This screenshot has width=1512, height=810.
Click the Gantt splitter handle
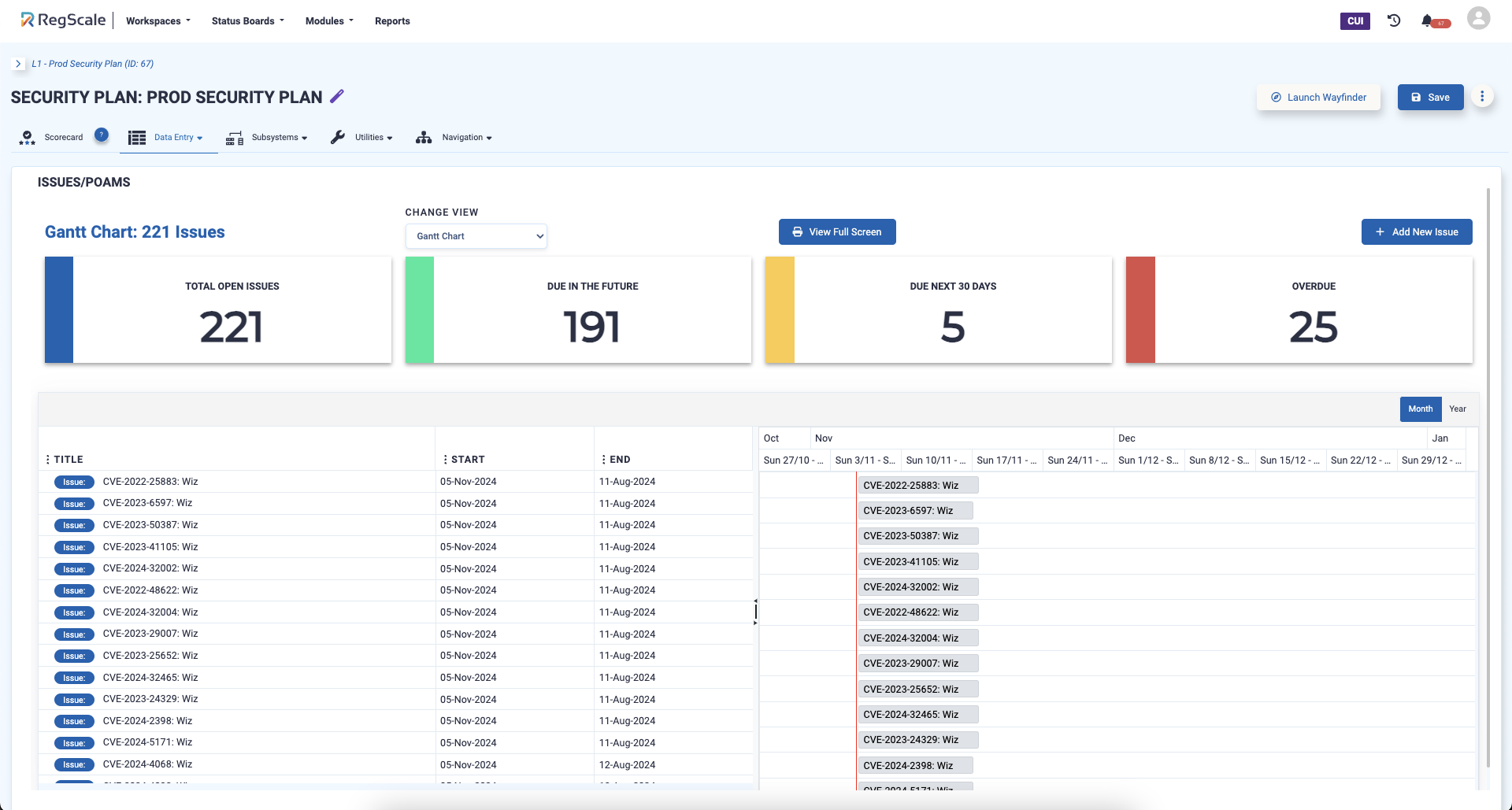[x=755, y=612]
